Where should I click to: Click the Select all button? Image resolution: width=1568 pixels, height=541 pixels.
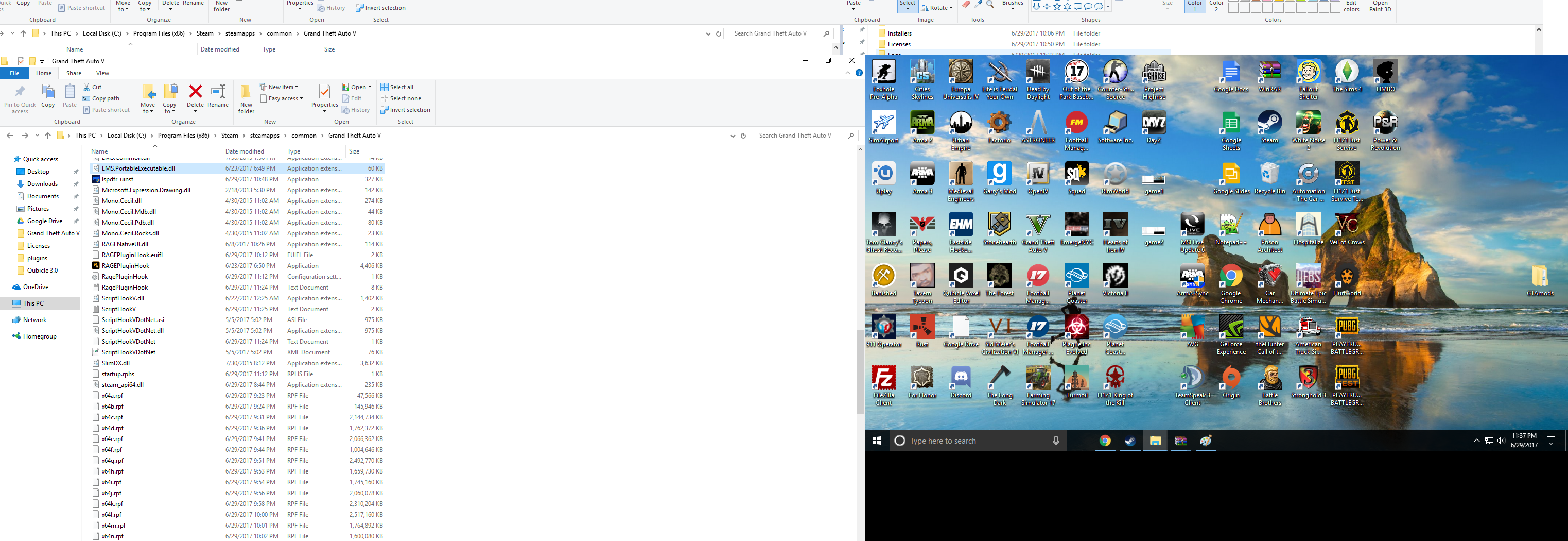coord(397,87)
